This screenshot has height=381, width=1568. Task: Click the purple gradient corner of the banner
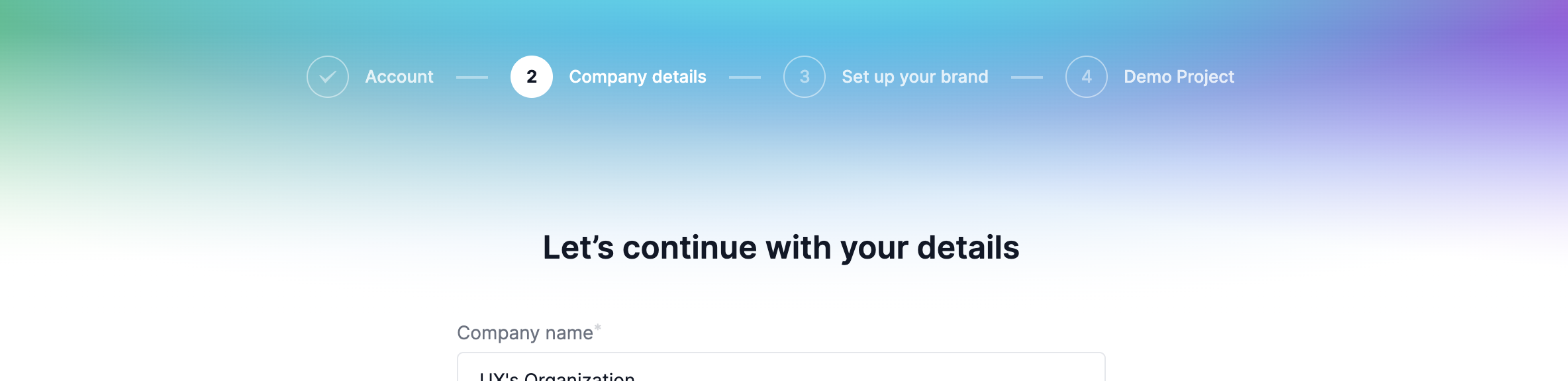click(1536, 26)
